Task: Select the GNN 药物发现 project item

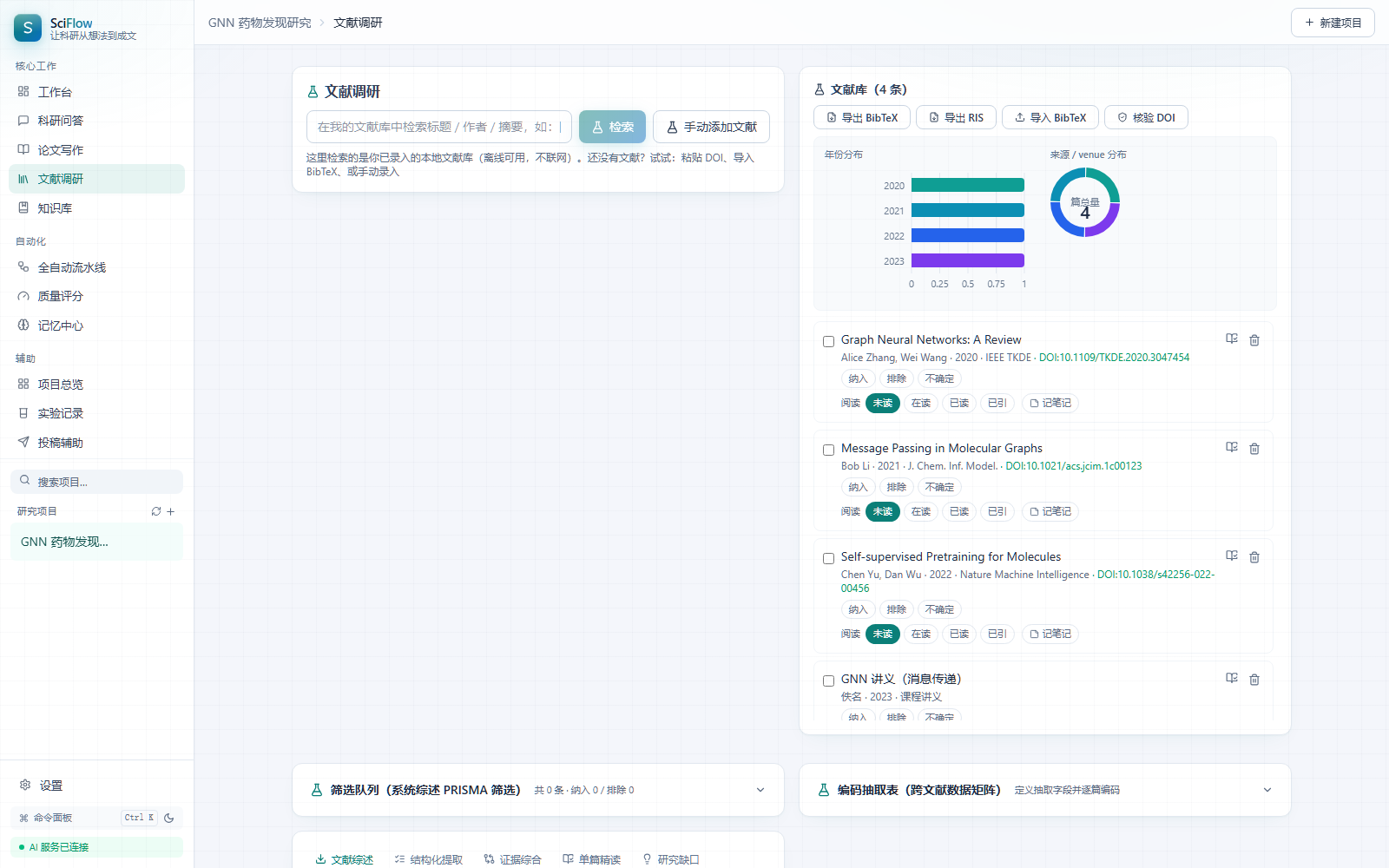Action: point(96,542)
